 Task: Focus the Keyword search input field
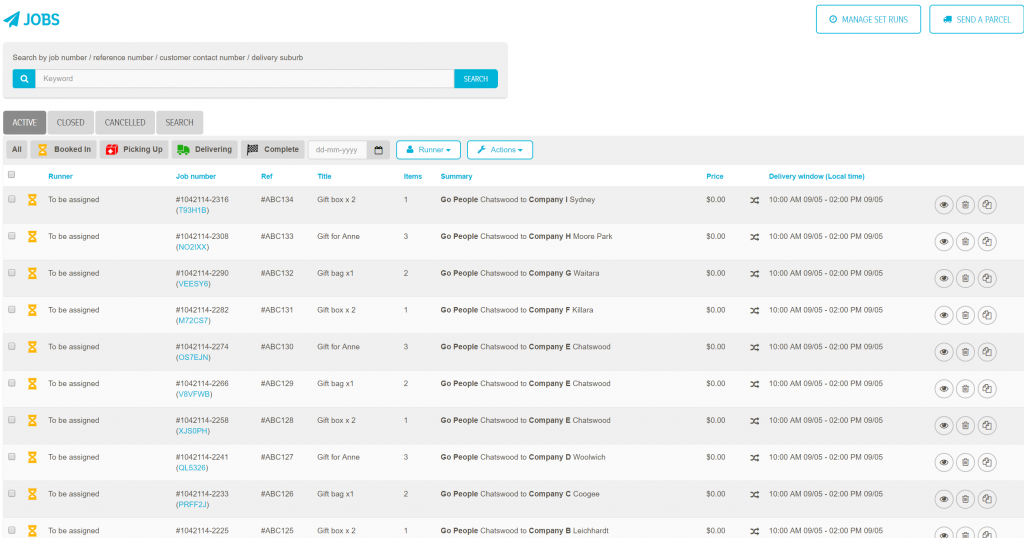[x=245, y=79]
